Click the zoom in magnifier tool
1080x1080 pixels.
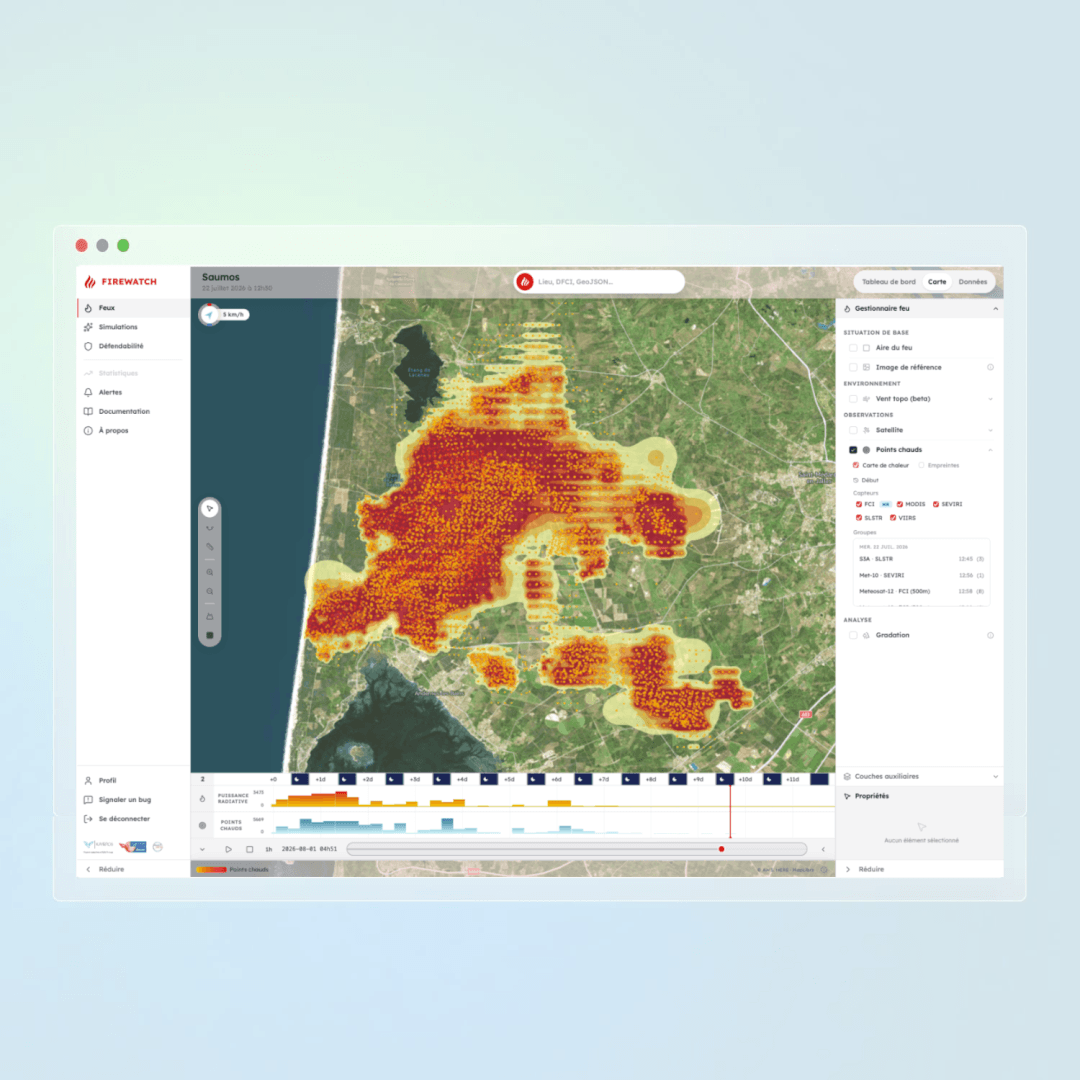click(210, 572)
